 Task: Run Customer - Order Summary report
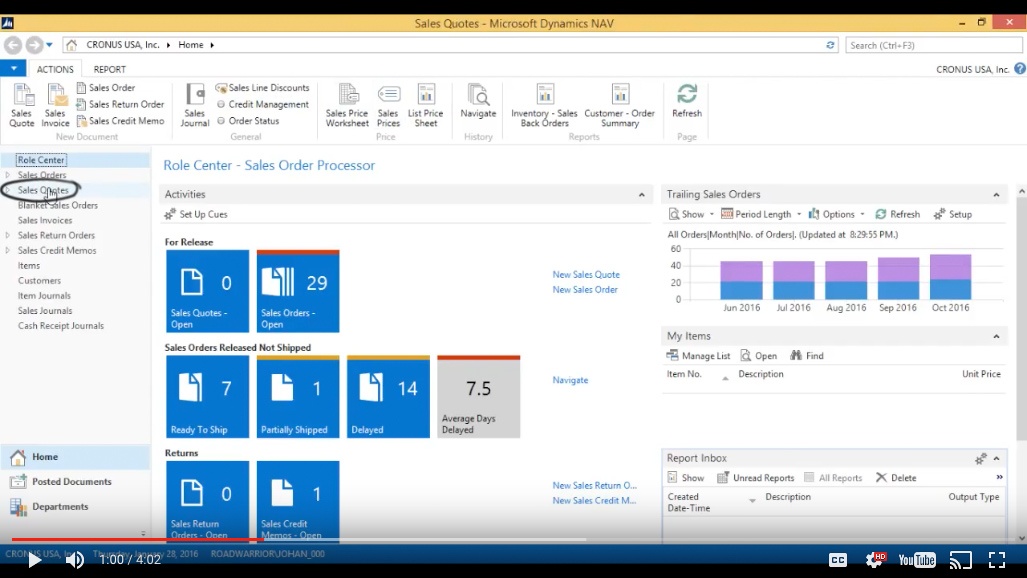point(620,105)
